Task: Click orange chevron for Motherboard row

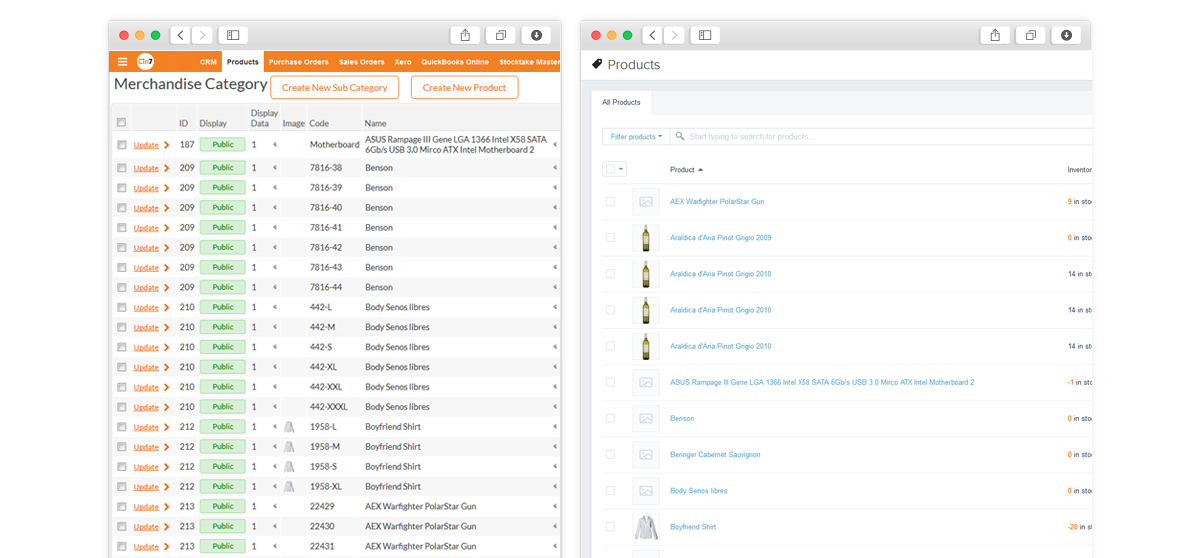Action: click(x=166, y=144)
